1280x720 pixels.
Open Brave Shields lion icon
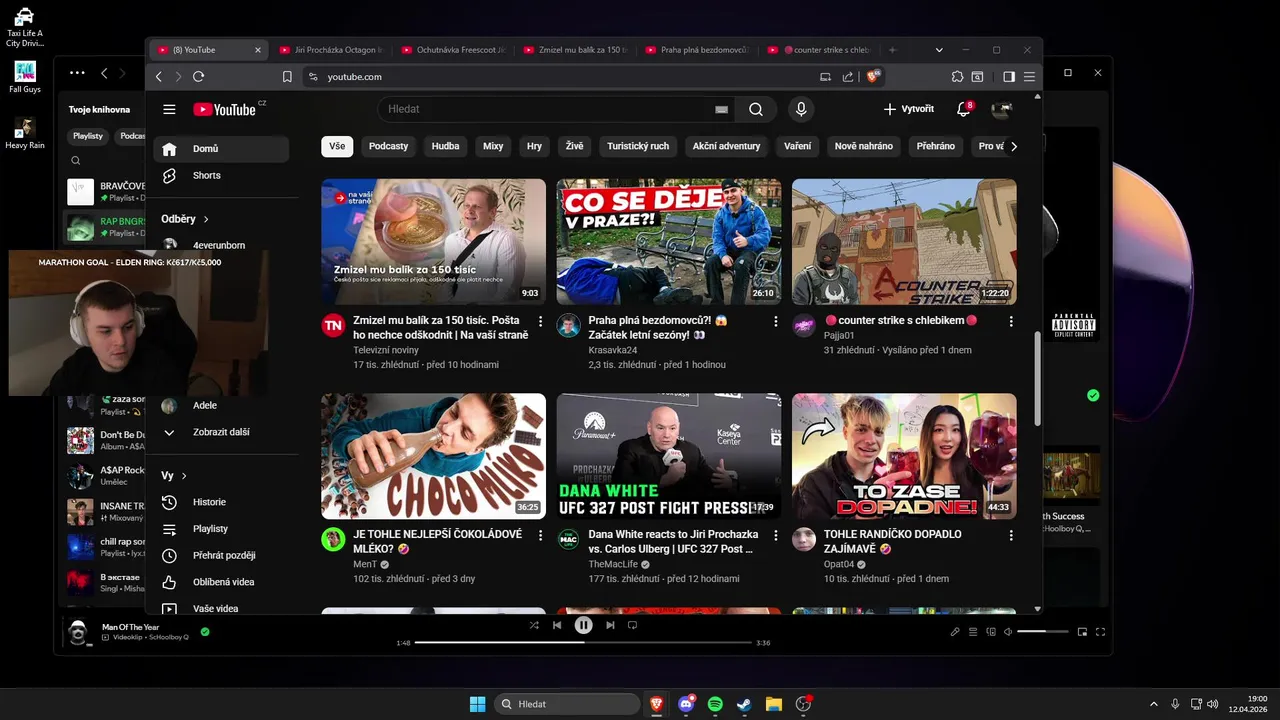872,76
